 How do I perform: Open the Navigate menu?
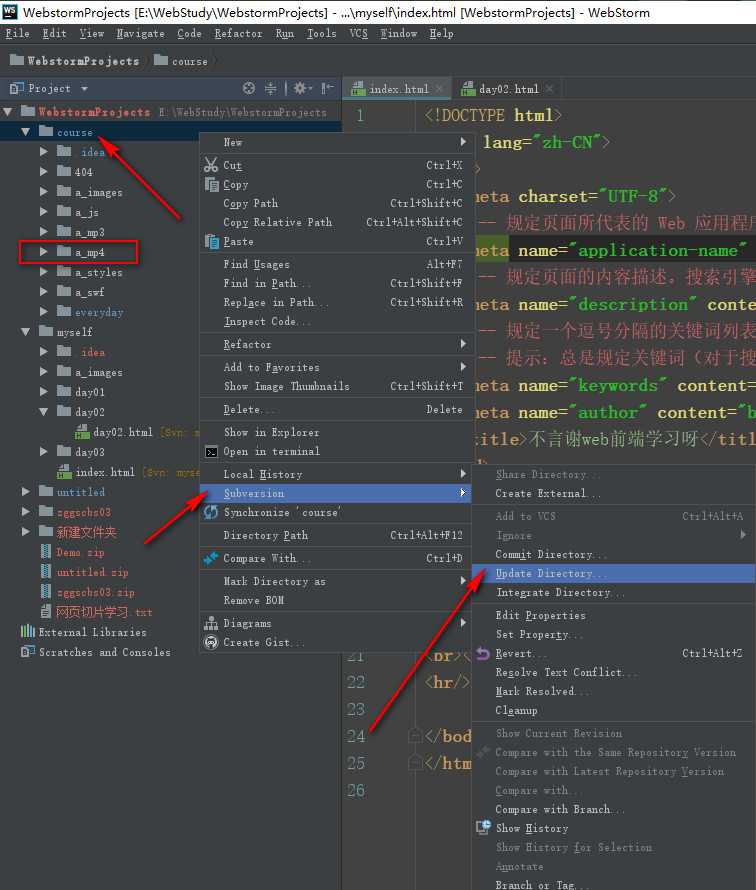pos(140,33)
